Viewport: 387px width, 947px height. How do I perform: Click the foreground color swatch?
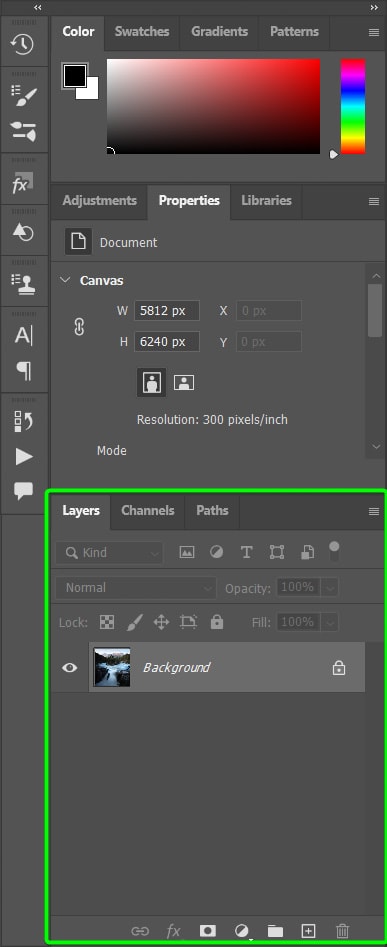(75, 75)
